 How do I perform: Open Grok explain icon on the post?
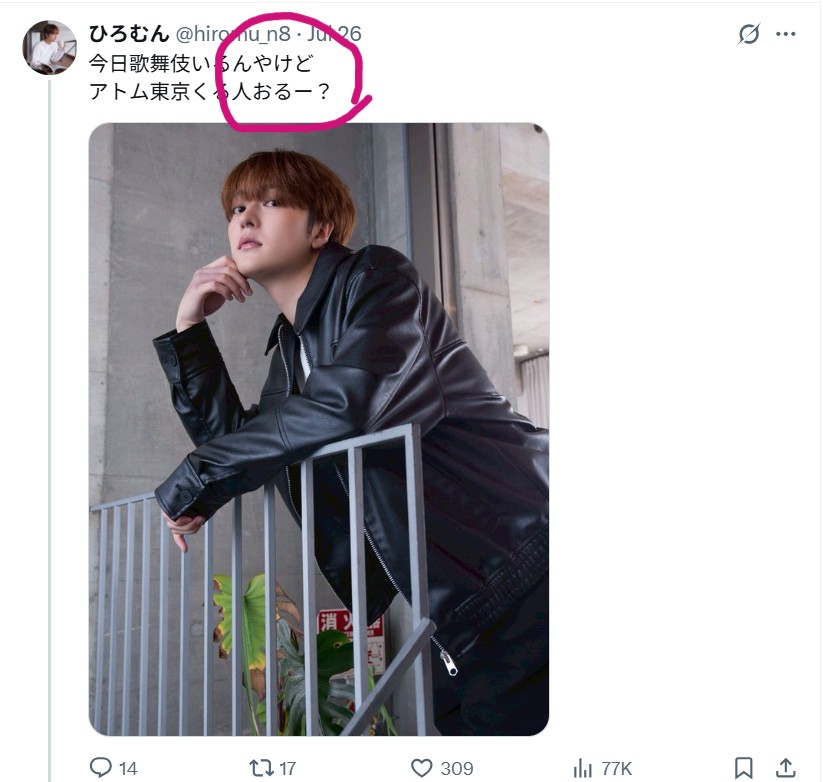pos(748,34)
